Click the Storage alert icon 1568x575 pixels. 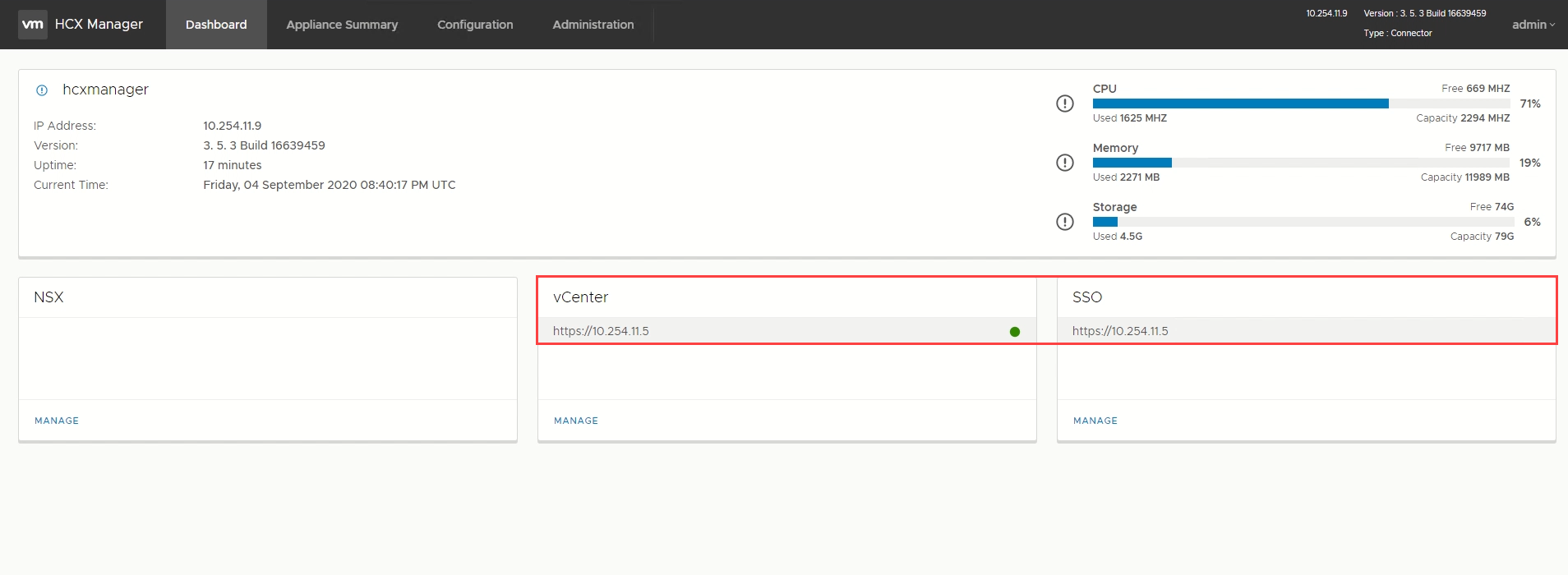1065,222
